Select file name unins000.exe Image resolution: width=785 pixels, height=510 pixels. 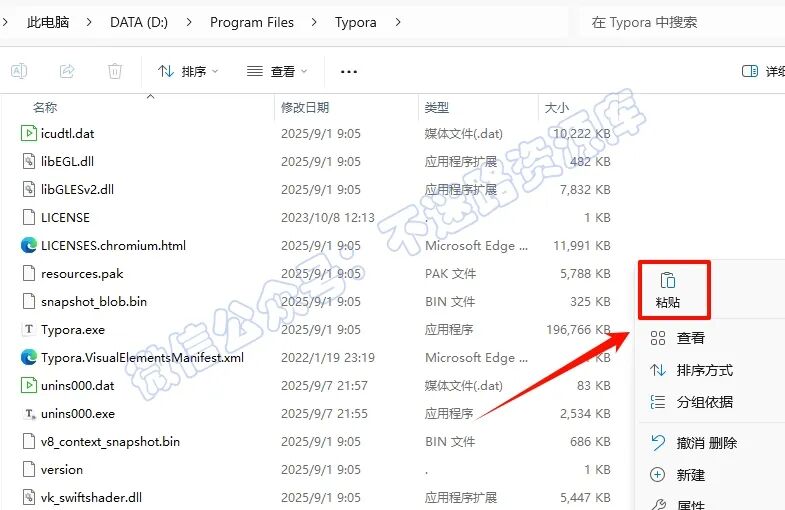pos(78,414)
